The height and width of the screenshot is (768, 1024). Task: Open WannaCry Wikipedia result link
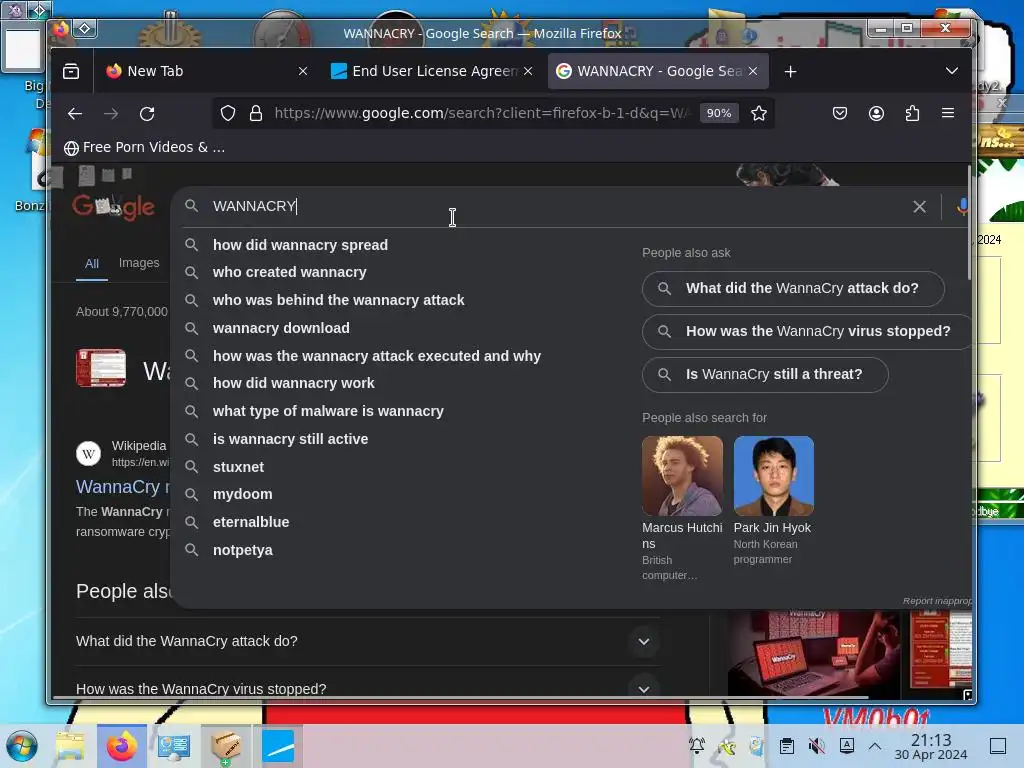tap(123, 487)
